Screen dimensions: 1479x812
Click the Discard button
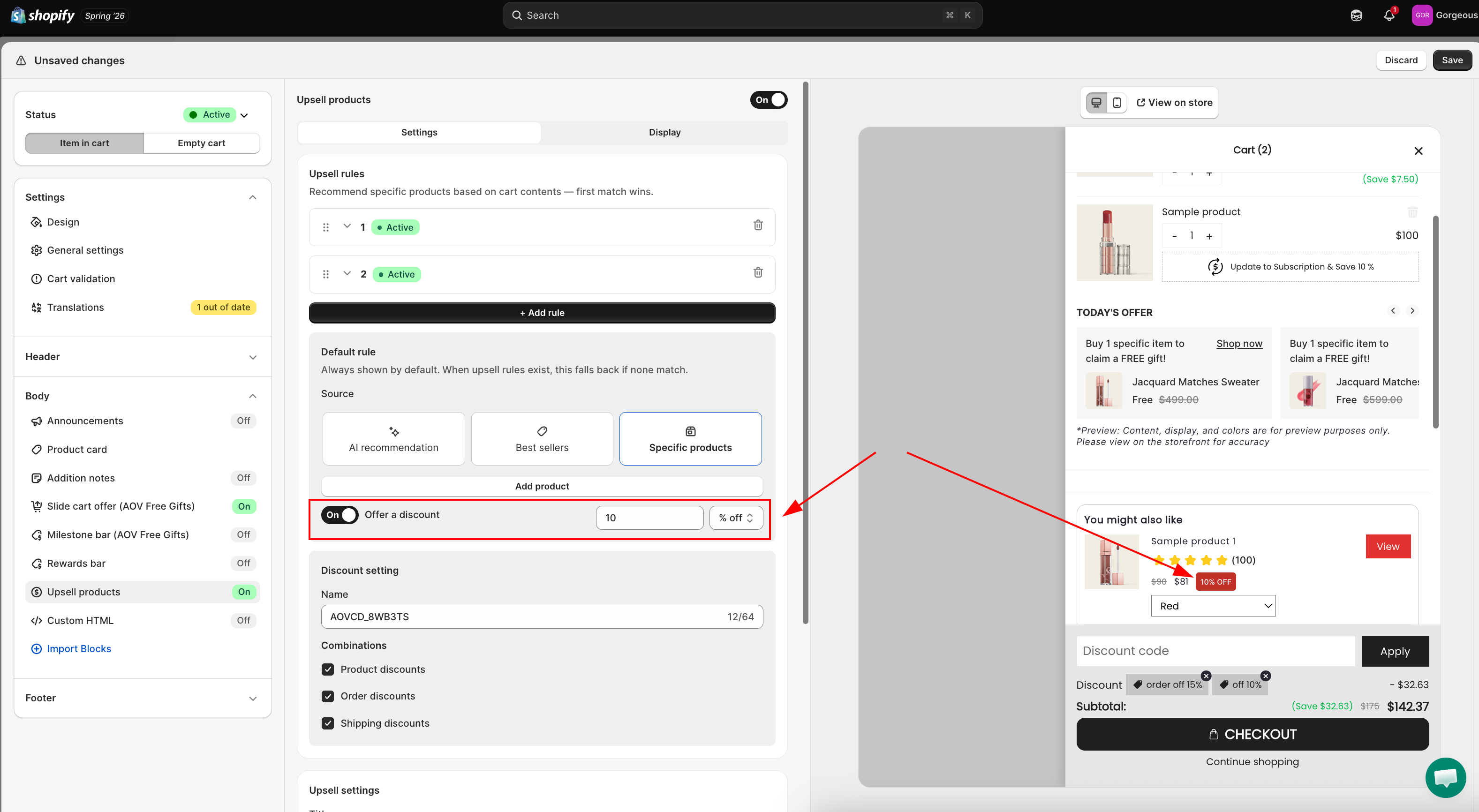[1401, 60]
